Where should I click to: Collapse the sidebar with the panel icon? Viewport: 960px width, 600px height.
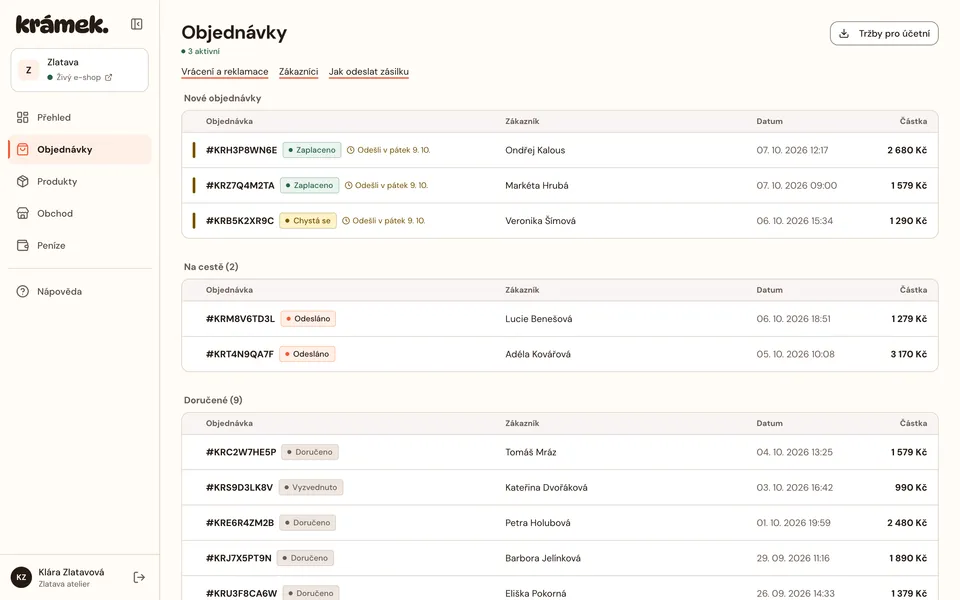pos(137,24)
